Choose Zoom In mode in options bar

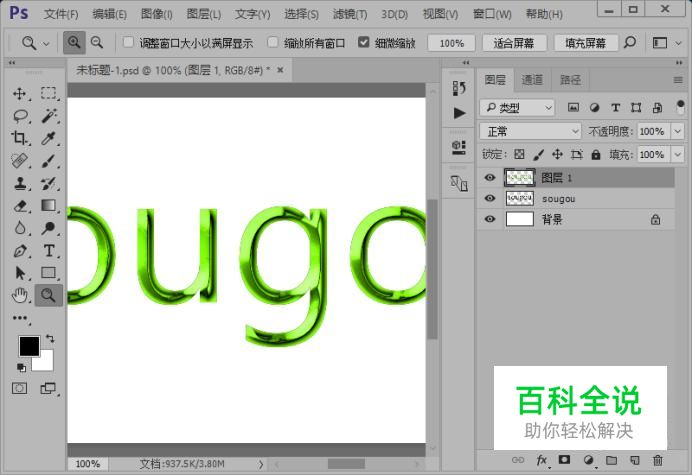pyautogui.click(x=74, y=43)
